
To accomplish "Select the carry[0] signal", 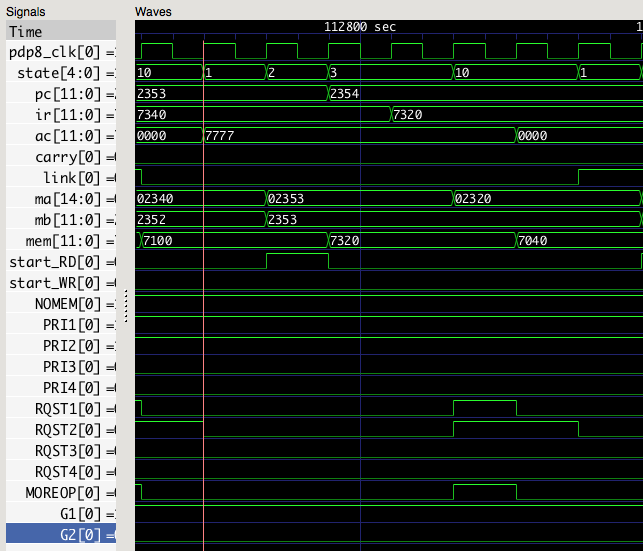I will (x=61, y=157).
